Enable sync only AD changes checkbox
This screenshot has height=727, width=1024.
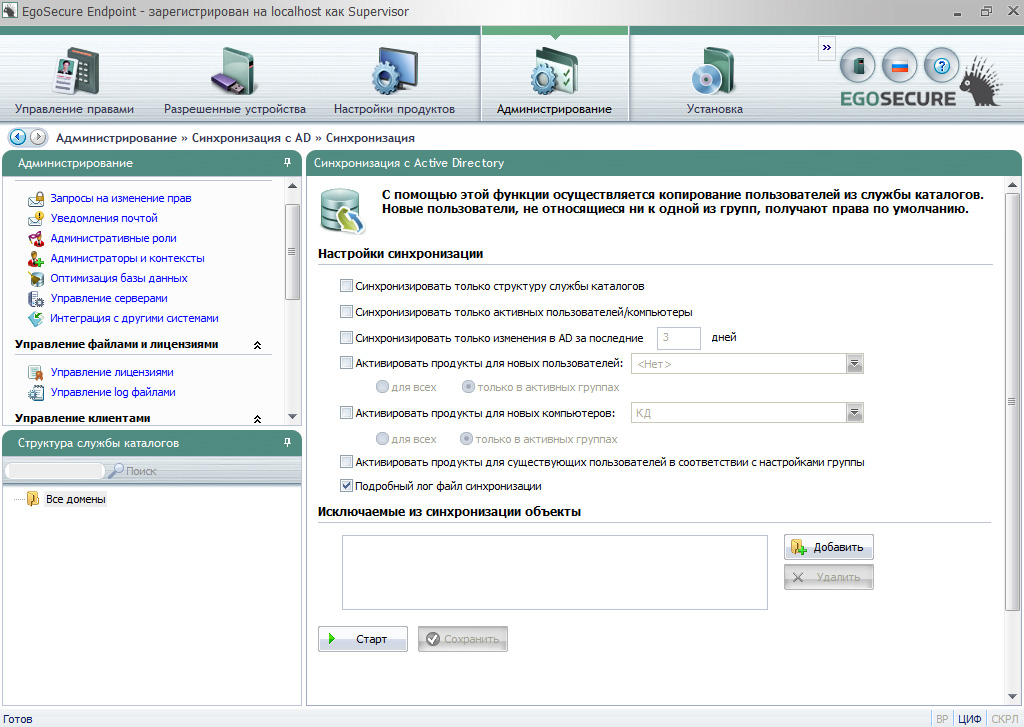pyautogui.click(x=346, y=338)
